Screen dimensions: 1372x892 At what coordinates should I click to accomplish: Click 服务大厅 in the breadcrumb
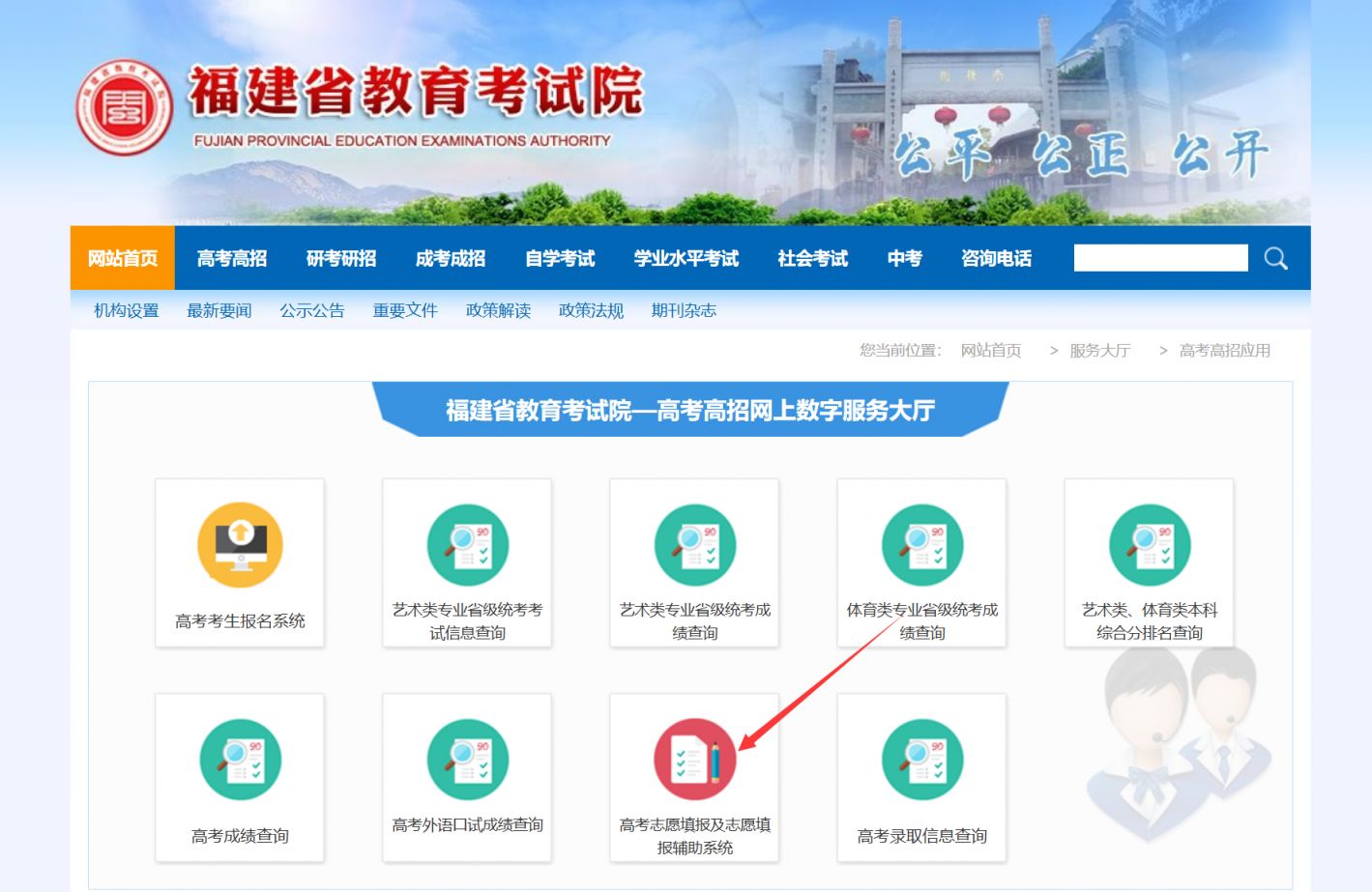point(1099,351)
